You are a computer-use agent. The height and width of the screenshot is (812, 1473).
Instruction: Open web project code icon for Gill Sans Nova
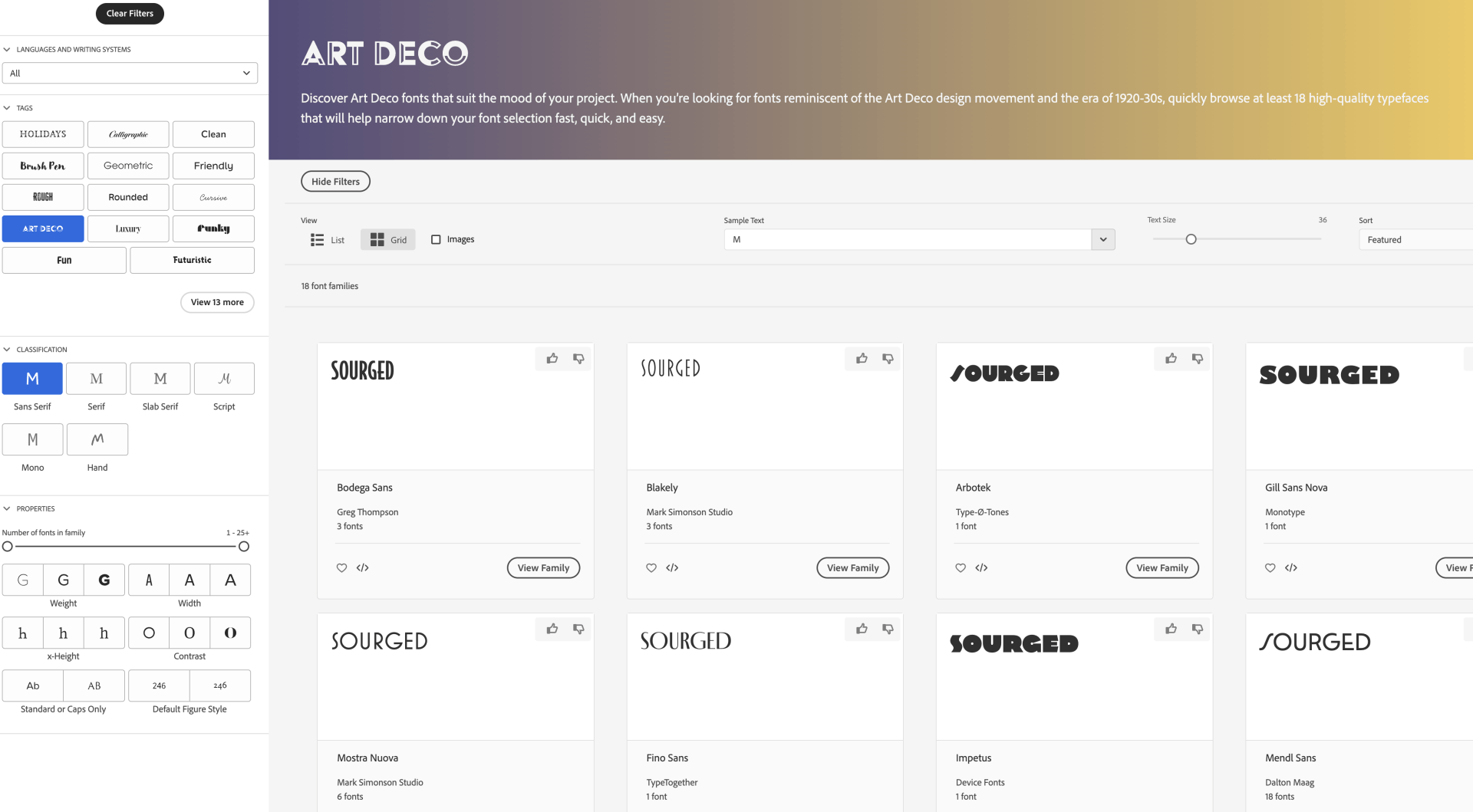(x=1291, y=568)
